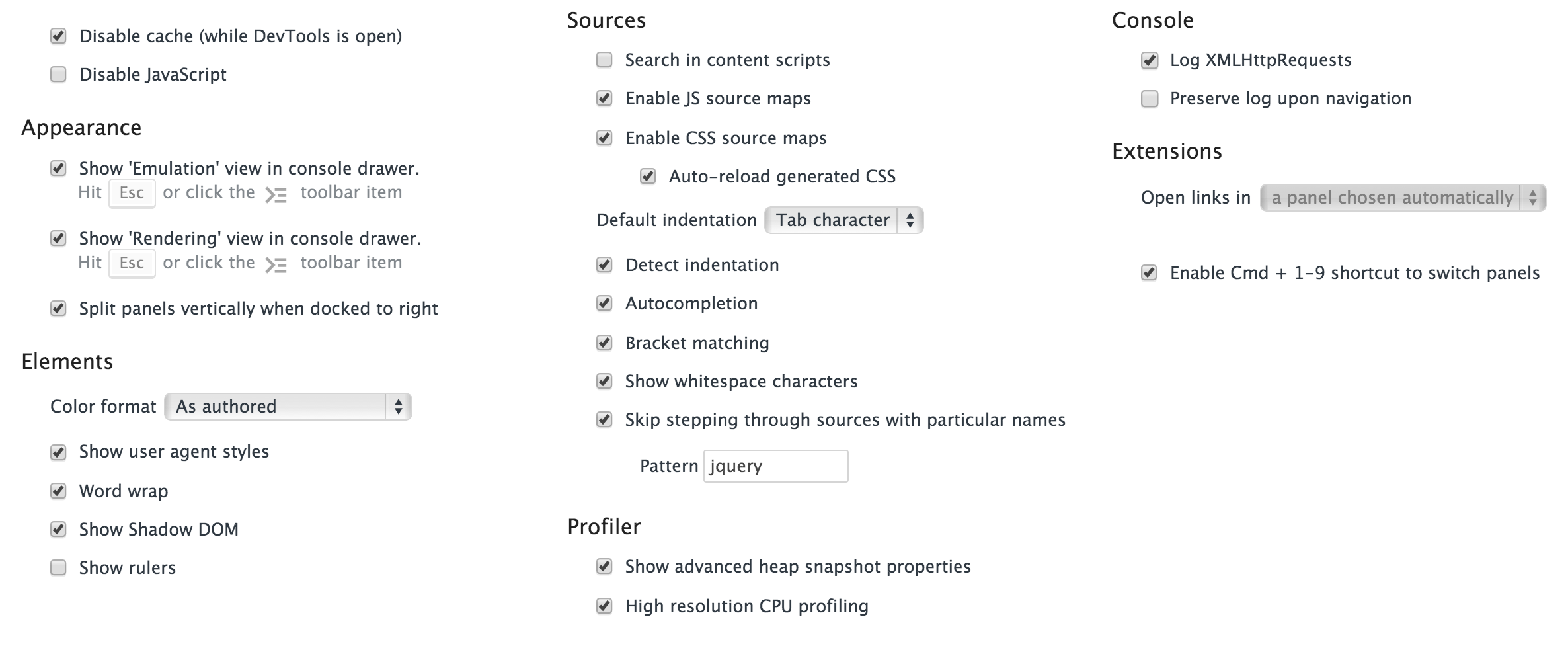Check Search in content scripts
The image size is (1568, 648).
pyautogui.click(x=604, y=60)
